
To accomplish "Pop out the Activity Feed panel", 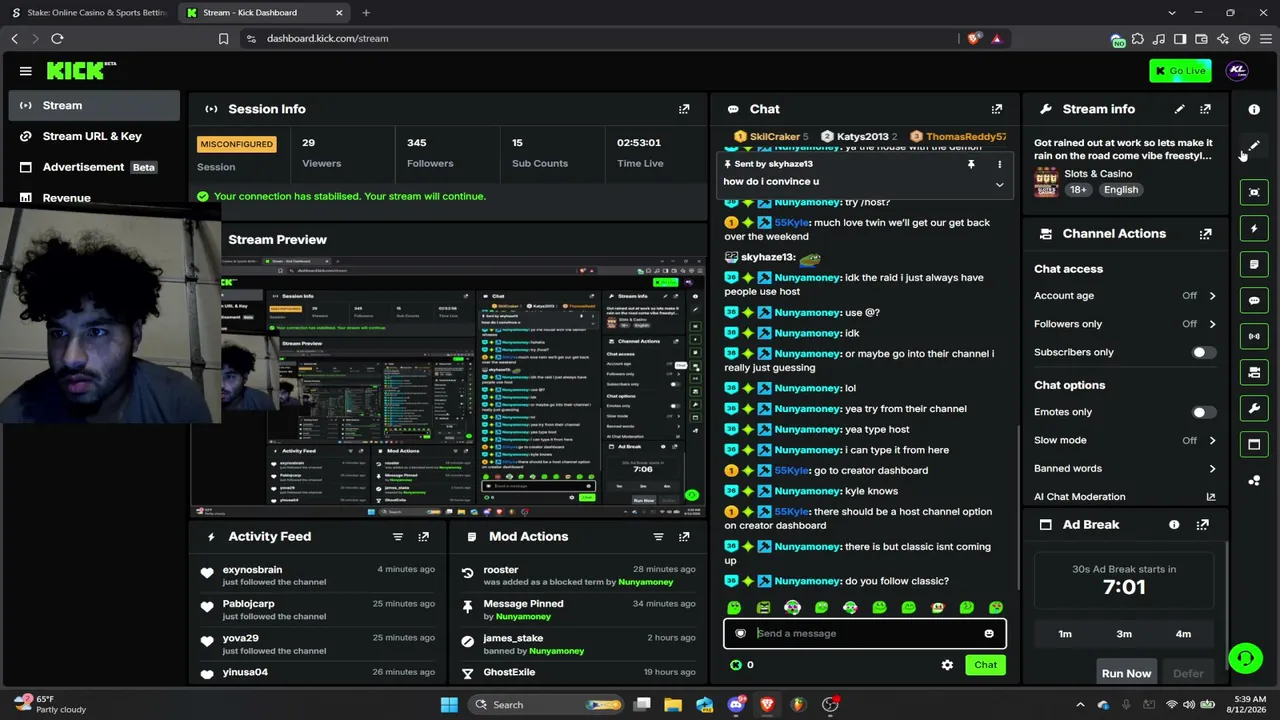I will pos(423,537).
